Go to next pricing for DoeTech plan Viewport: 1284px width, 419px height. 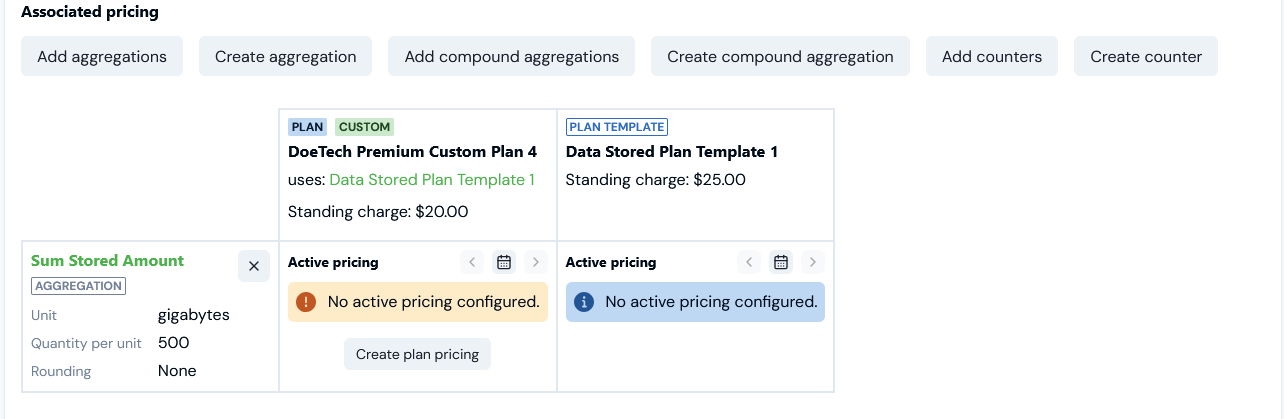pos(536,262)
